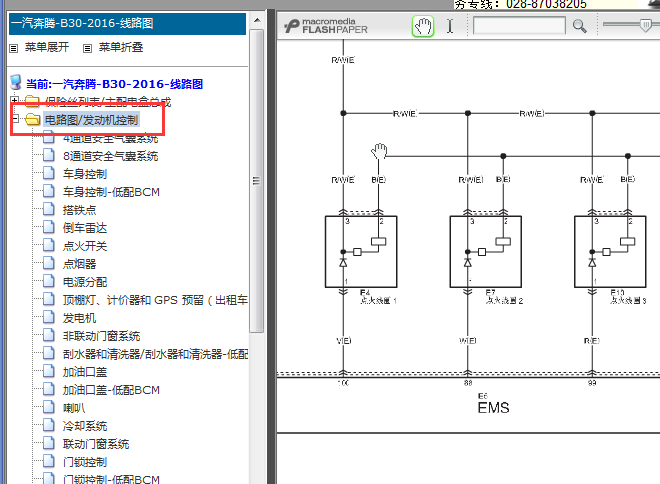This screenshot has height=484, width=660.
Task: Click the page icon beside 喇叭
Action: 49,407
